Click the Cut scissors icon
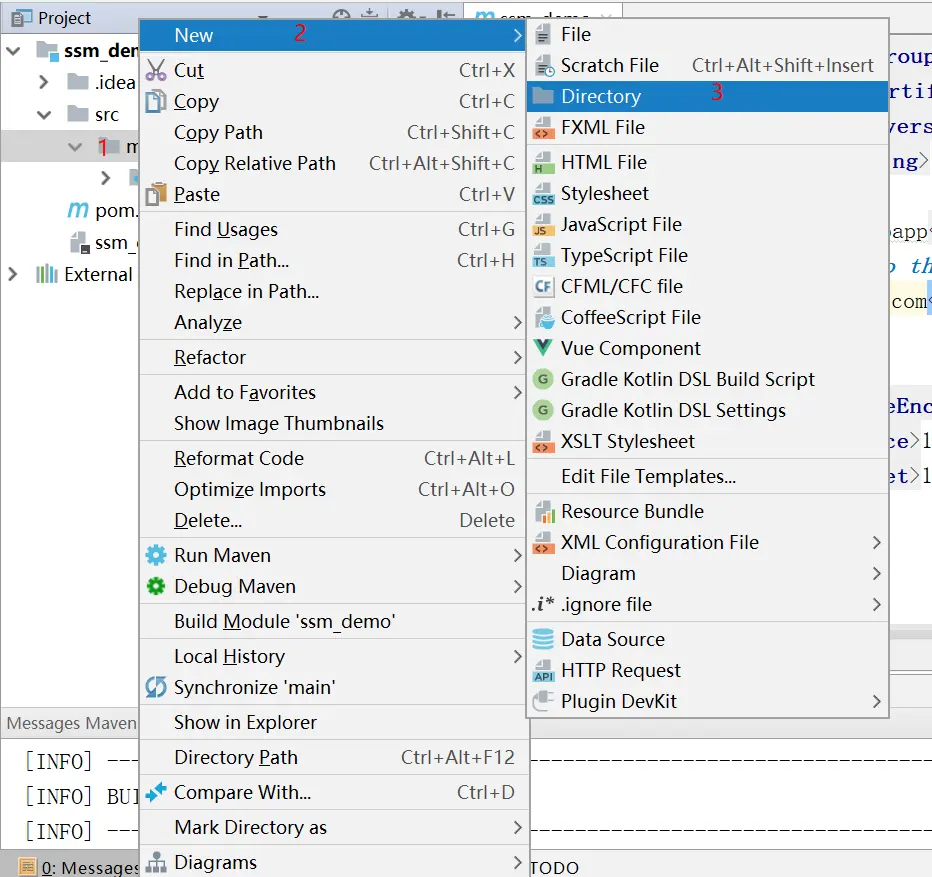932x877 pixels. point(156,70)
